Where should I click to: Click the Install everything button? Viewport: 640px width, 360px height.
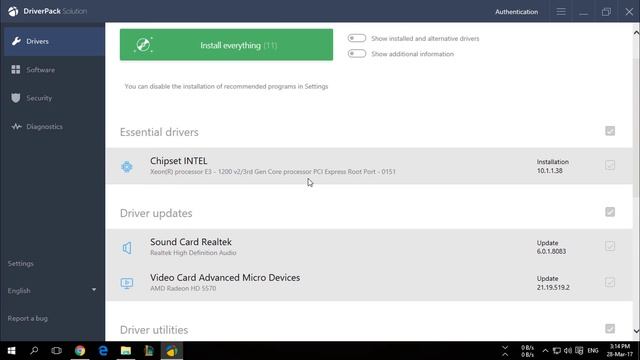click(226, 45)
